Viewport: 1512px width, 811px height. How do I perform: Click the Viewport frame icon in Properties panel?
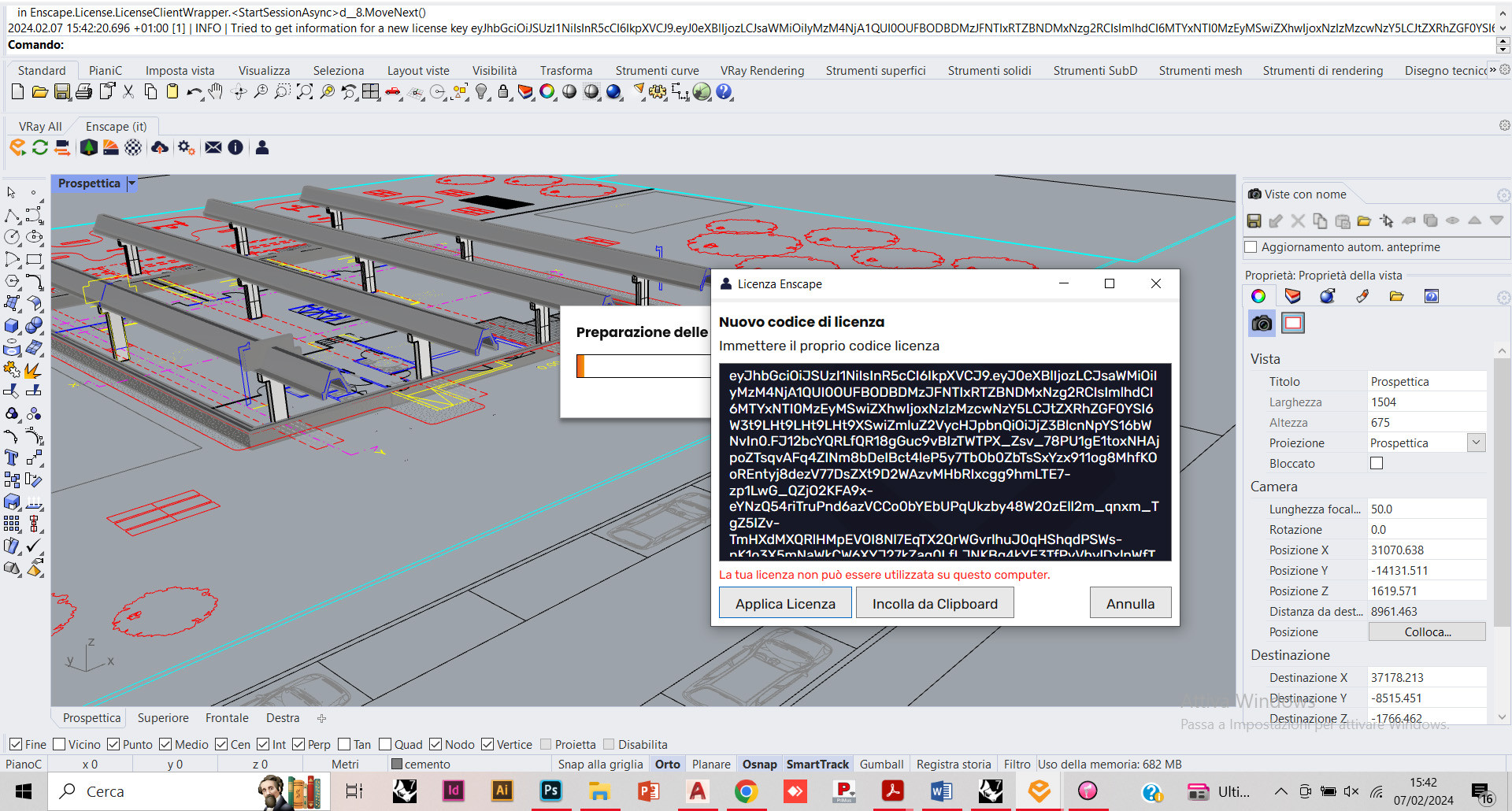pos(1293,323)
